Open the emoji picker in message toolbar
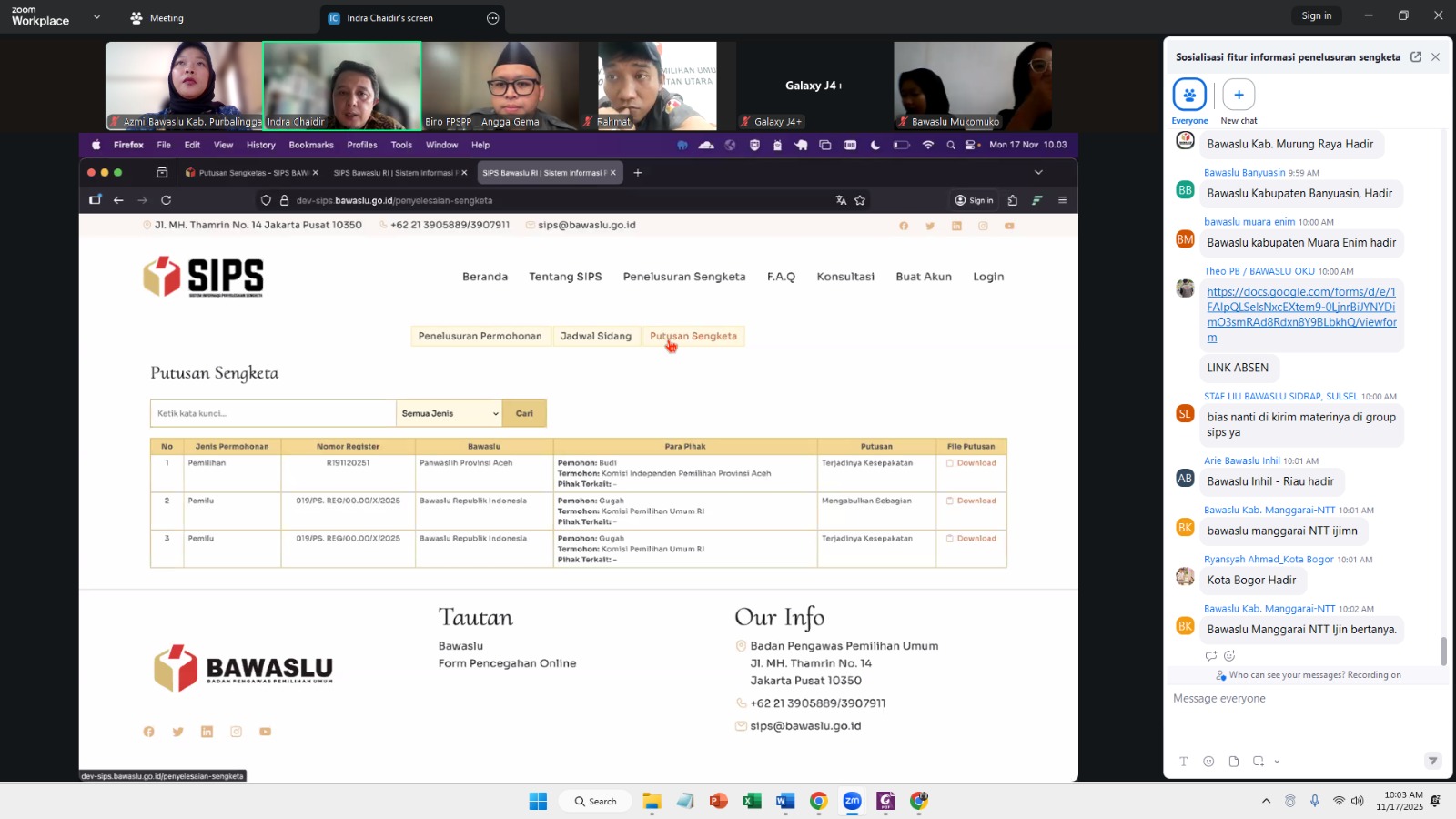This screenshot has height=819, width=1456. point(1208,762)
